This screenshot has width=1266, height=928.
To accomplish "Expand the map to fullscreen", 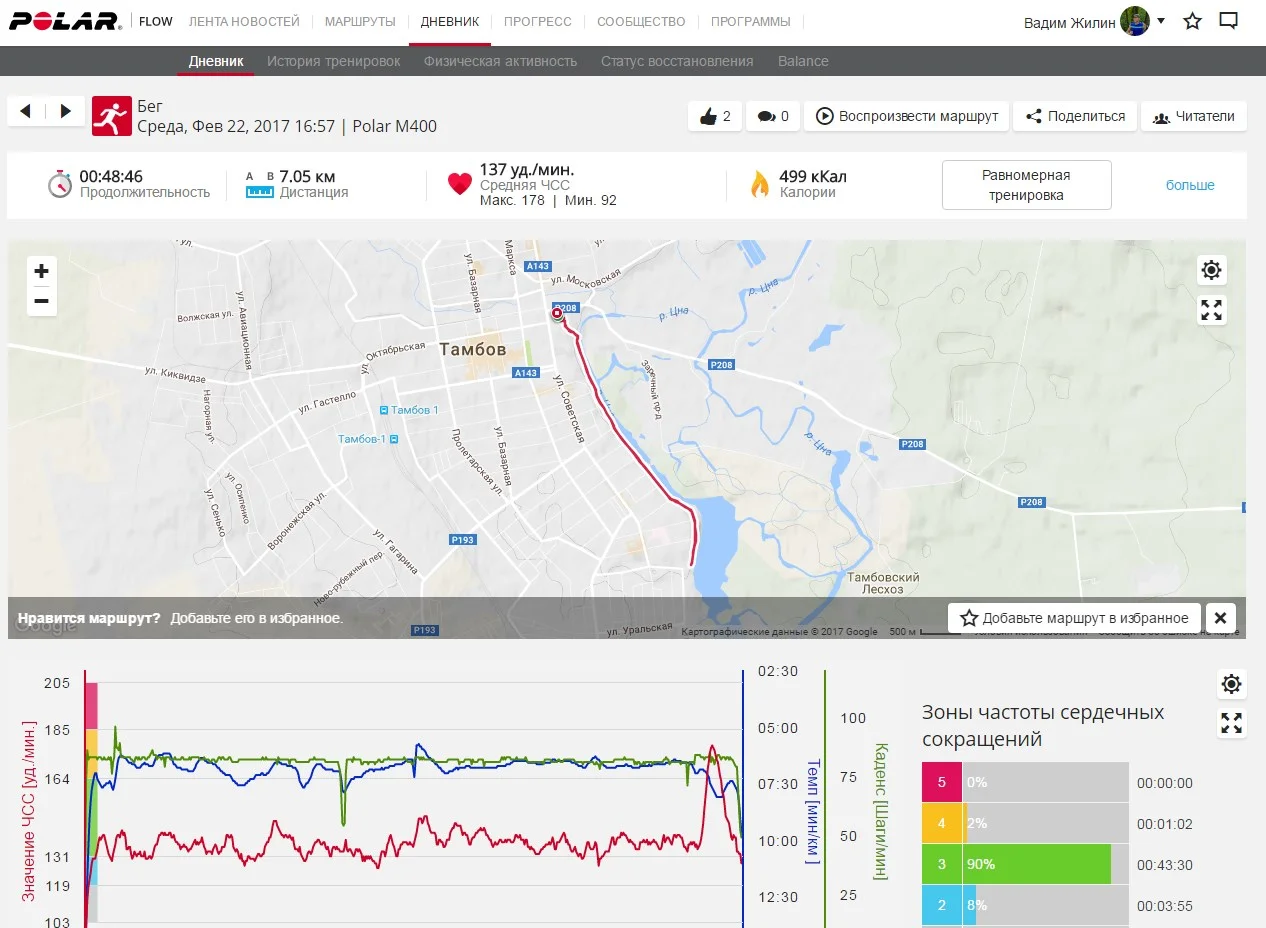I will 1212,311.
